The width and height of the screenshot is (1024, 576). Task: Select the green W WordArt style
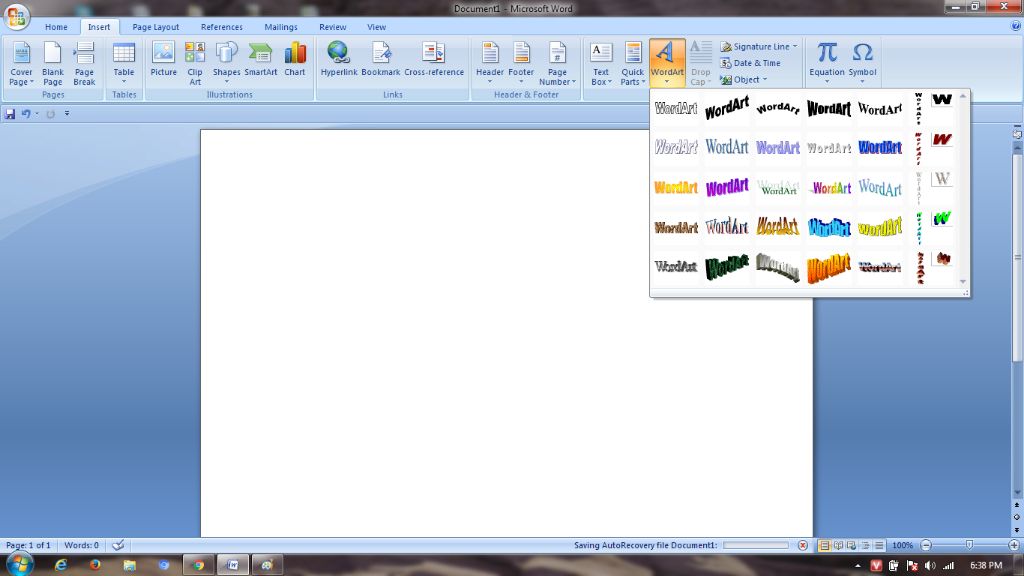point(942,218)
